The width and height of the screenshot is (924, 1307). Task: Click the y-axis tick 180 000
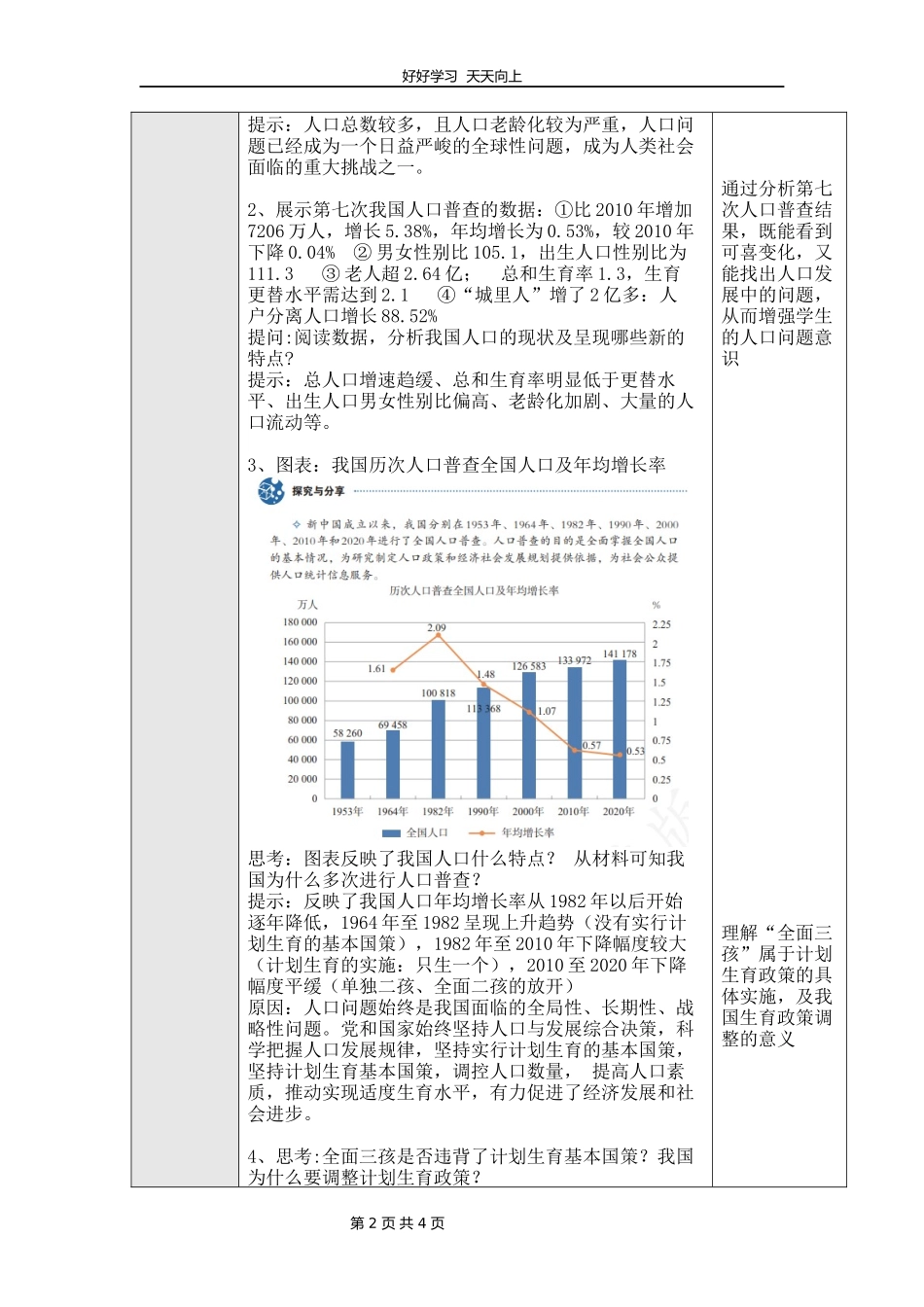(x=300, y=622)
